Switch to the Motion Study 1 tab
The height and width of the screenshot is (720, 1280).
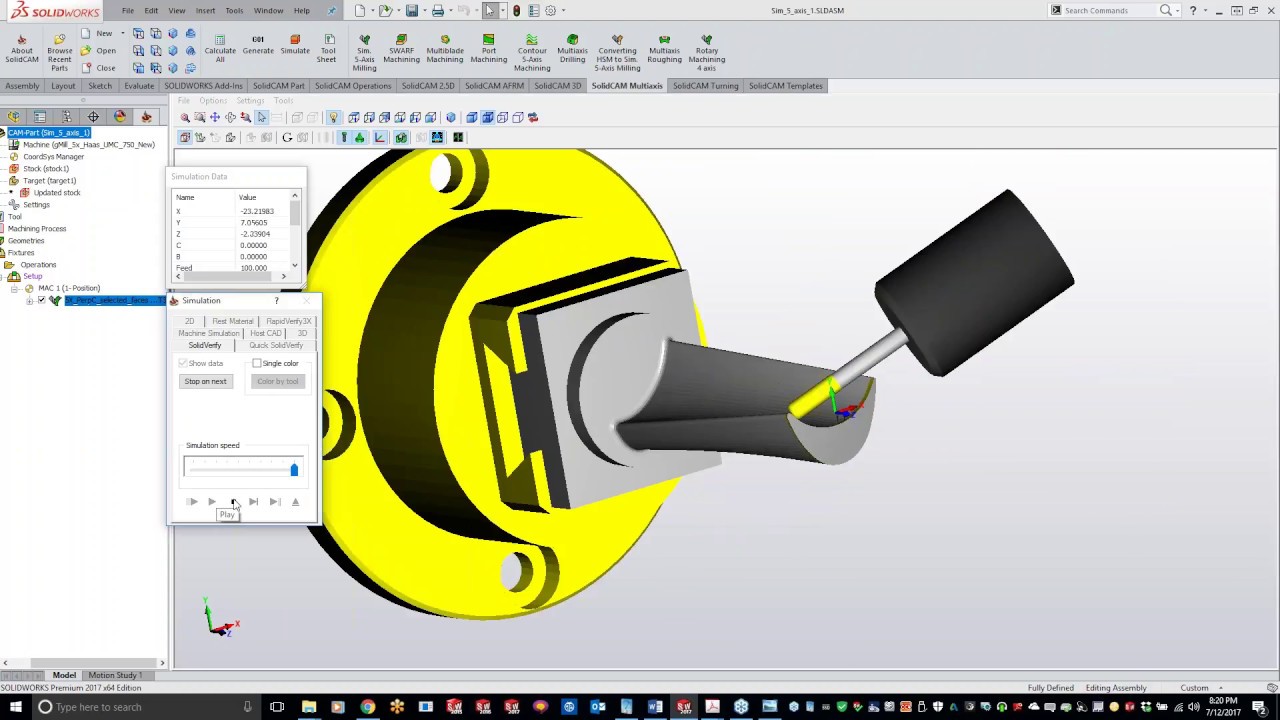[115, 675]
